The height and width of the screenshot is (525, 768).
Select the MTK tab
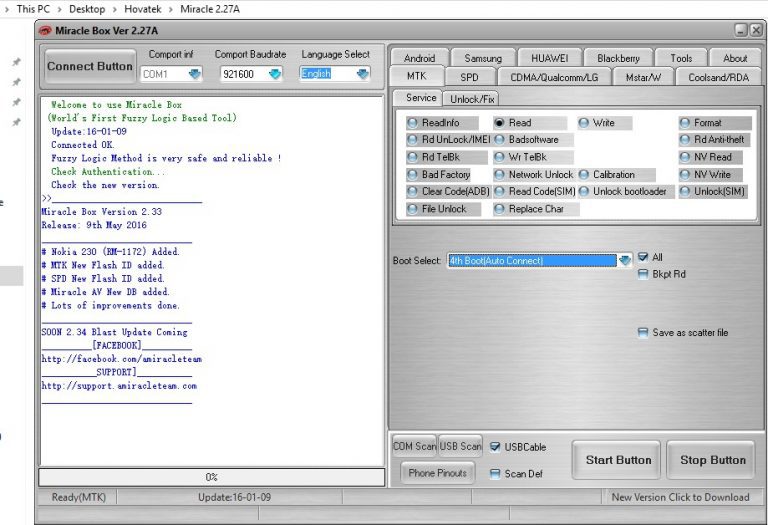[416, 76]
